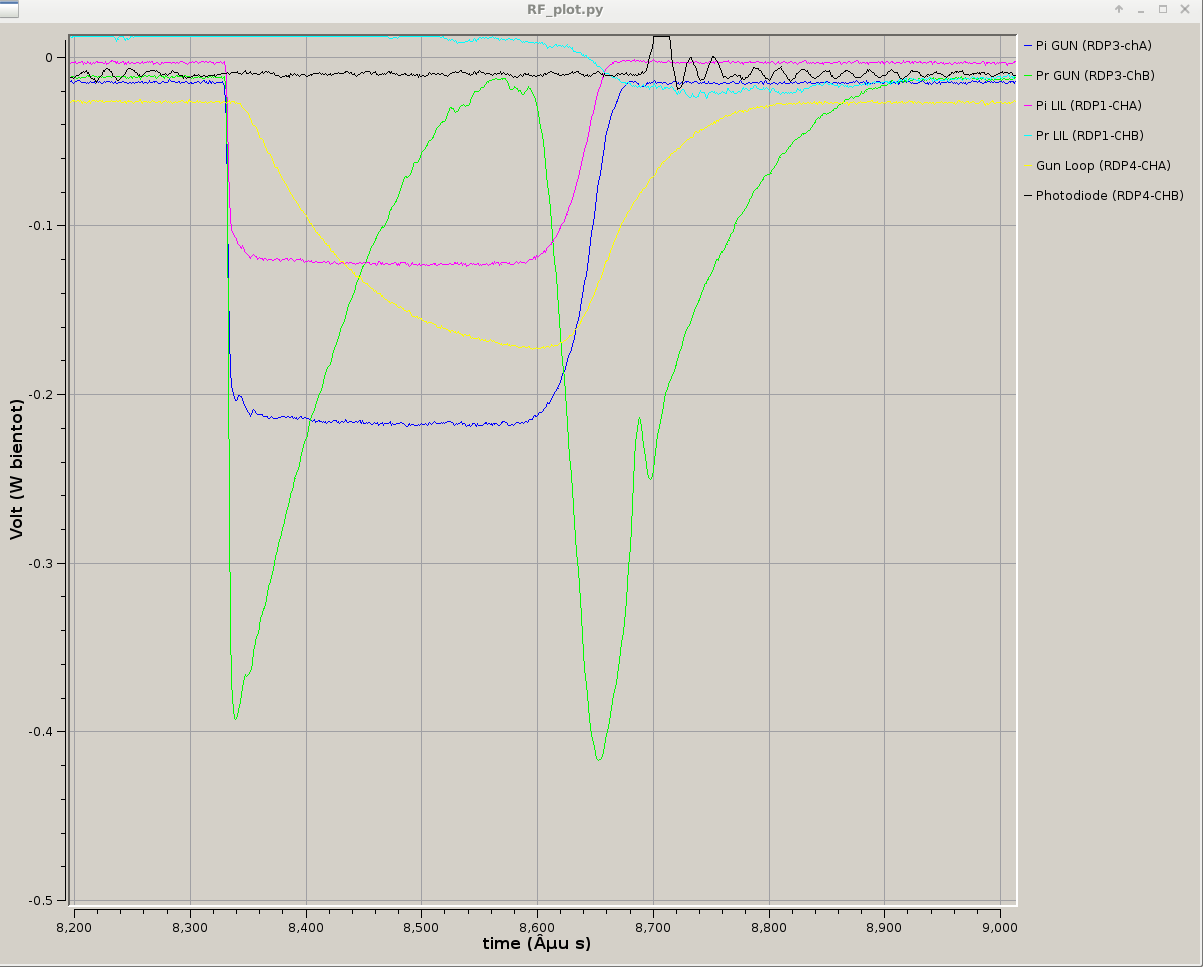The width and height of the screenshot is (1203, 967).
Task: Click the Volt (W bientot) axis label
Action: pos(16,469)
